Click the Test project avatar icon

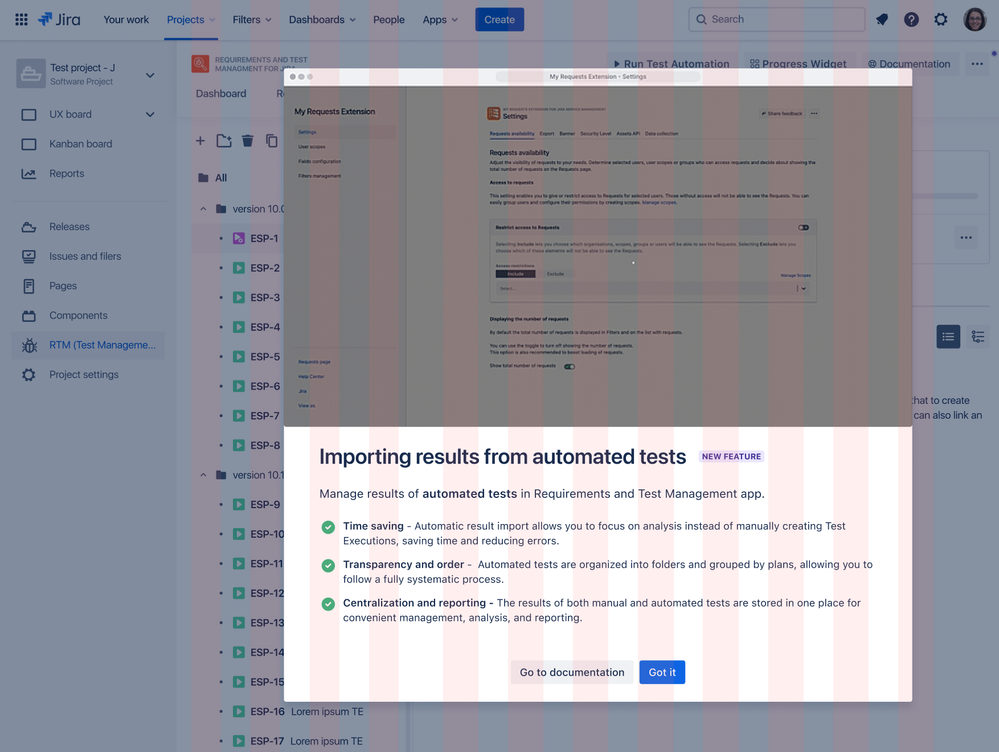pyautogui.click(x=31, y=74)
